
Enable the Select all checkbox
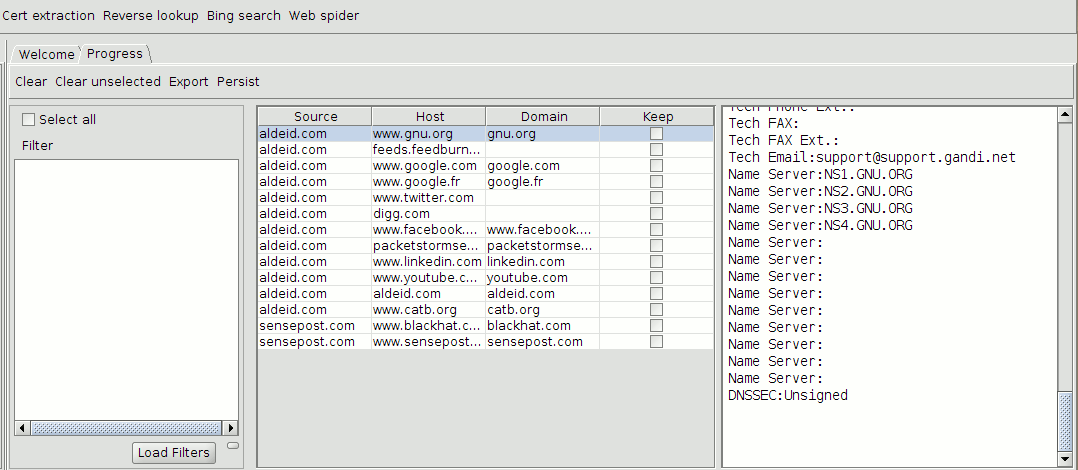click(x=28, y=120)
